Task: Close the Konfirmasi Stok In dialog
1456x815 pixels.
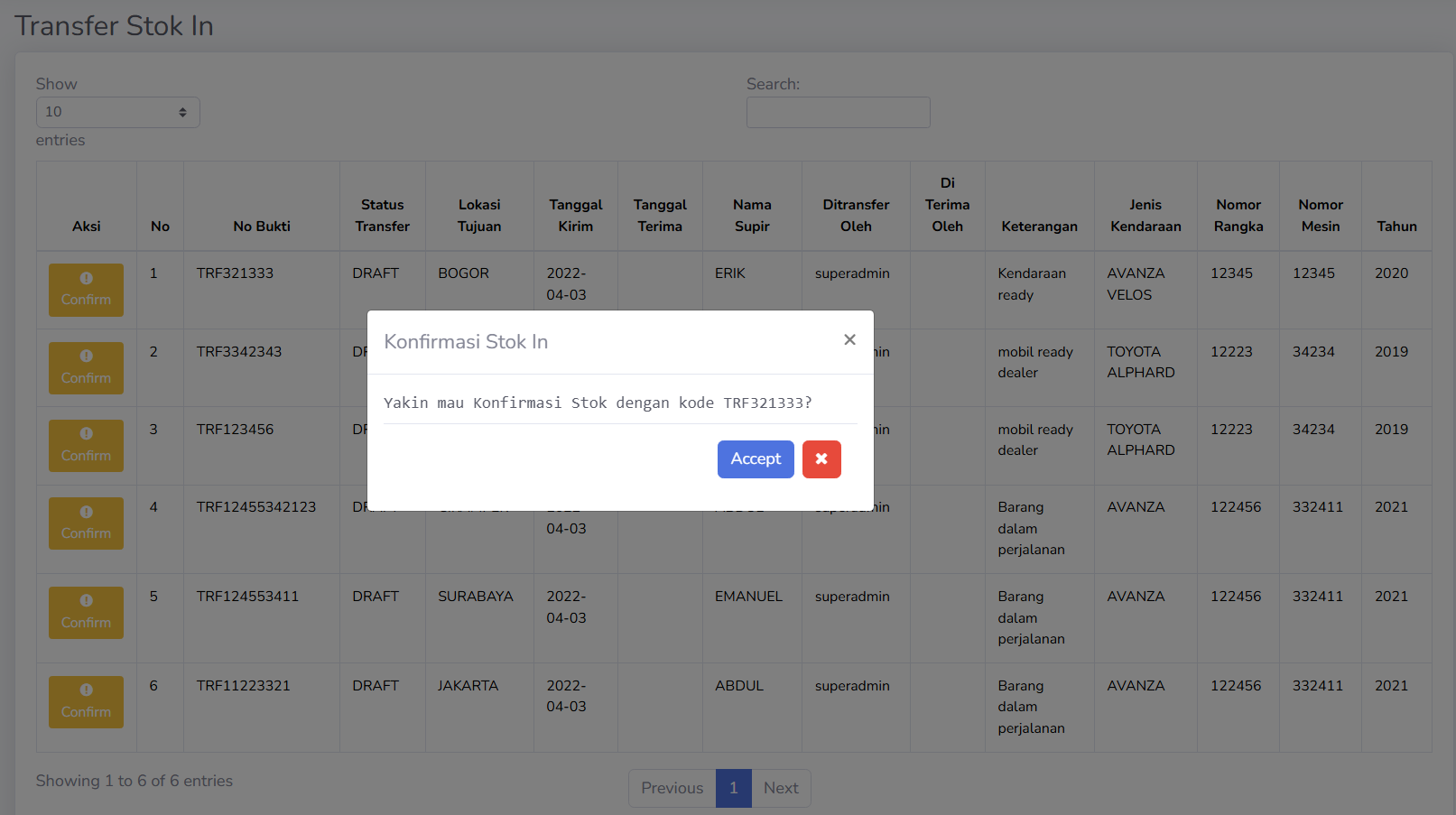Action: pos(849,339)
